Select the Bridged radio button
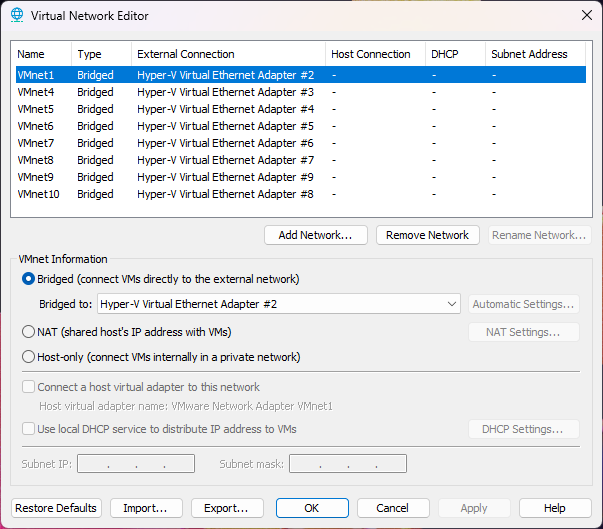The width and height of the screenshot is (603, 529). click(x=29, y=279)
